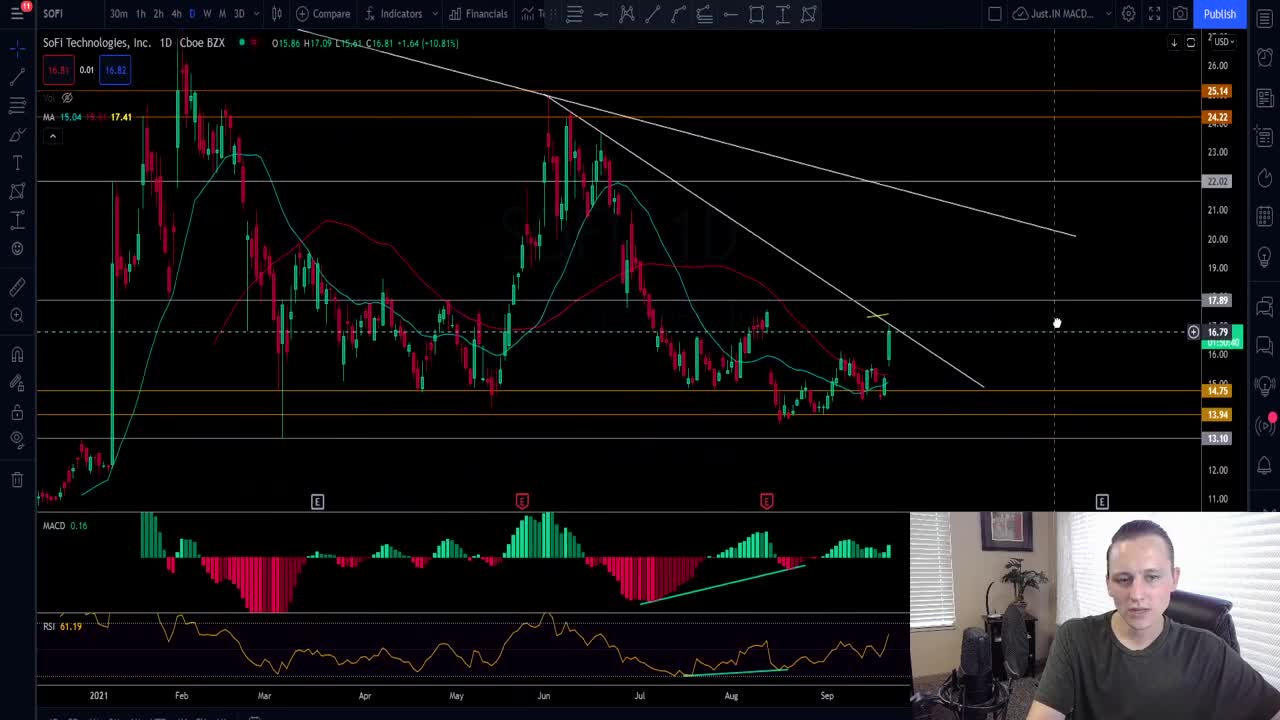Click the earnings E marker near June
The height and width of the screenshot is (720, 1280).
click(522, 501)
